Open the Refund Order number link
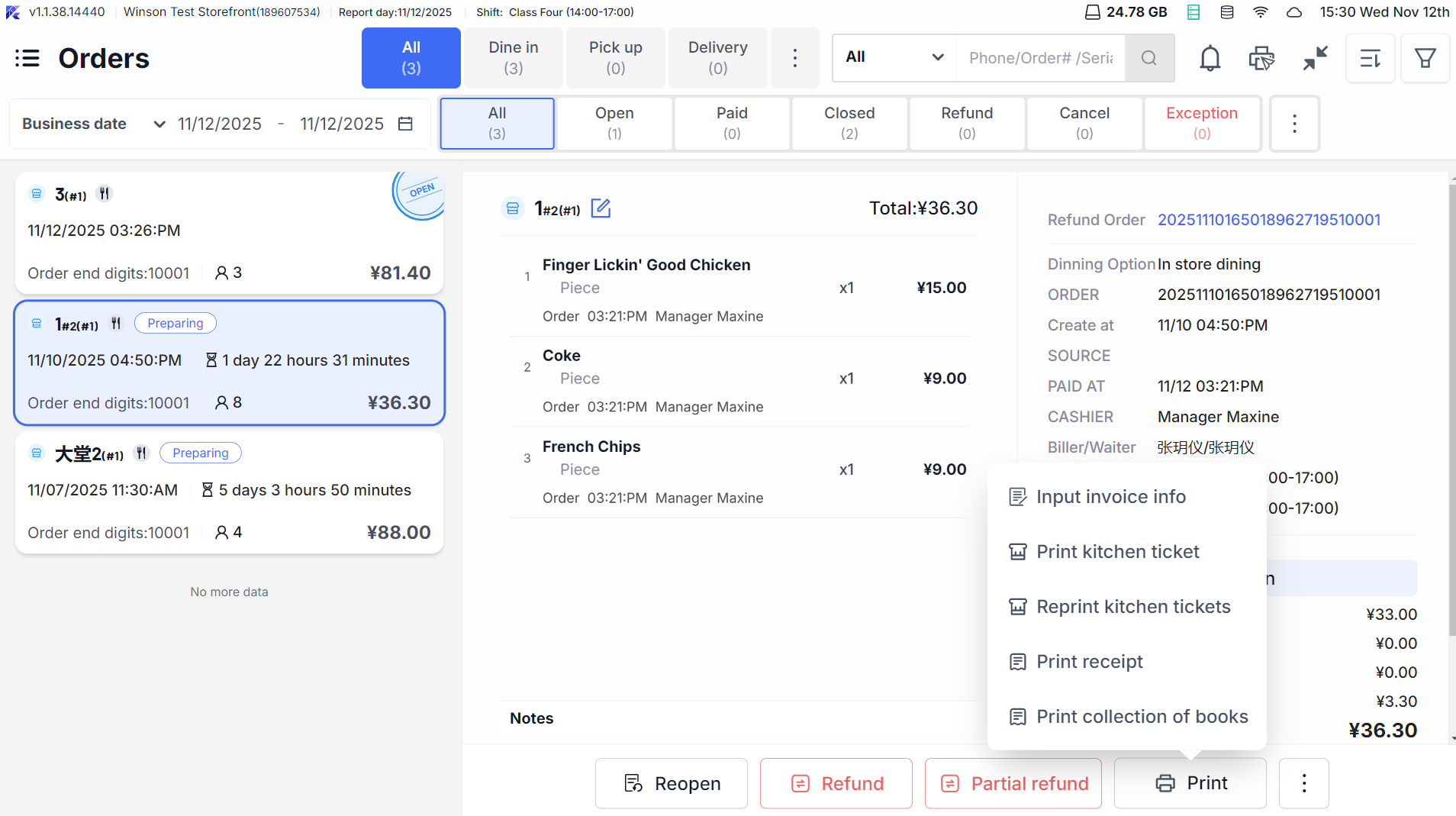The width and height of the screenshot is (1456, 816). (1268, 220)
